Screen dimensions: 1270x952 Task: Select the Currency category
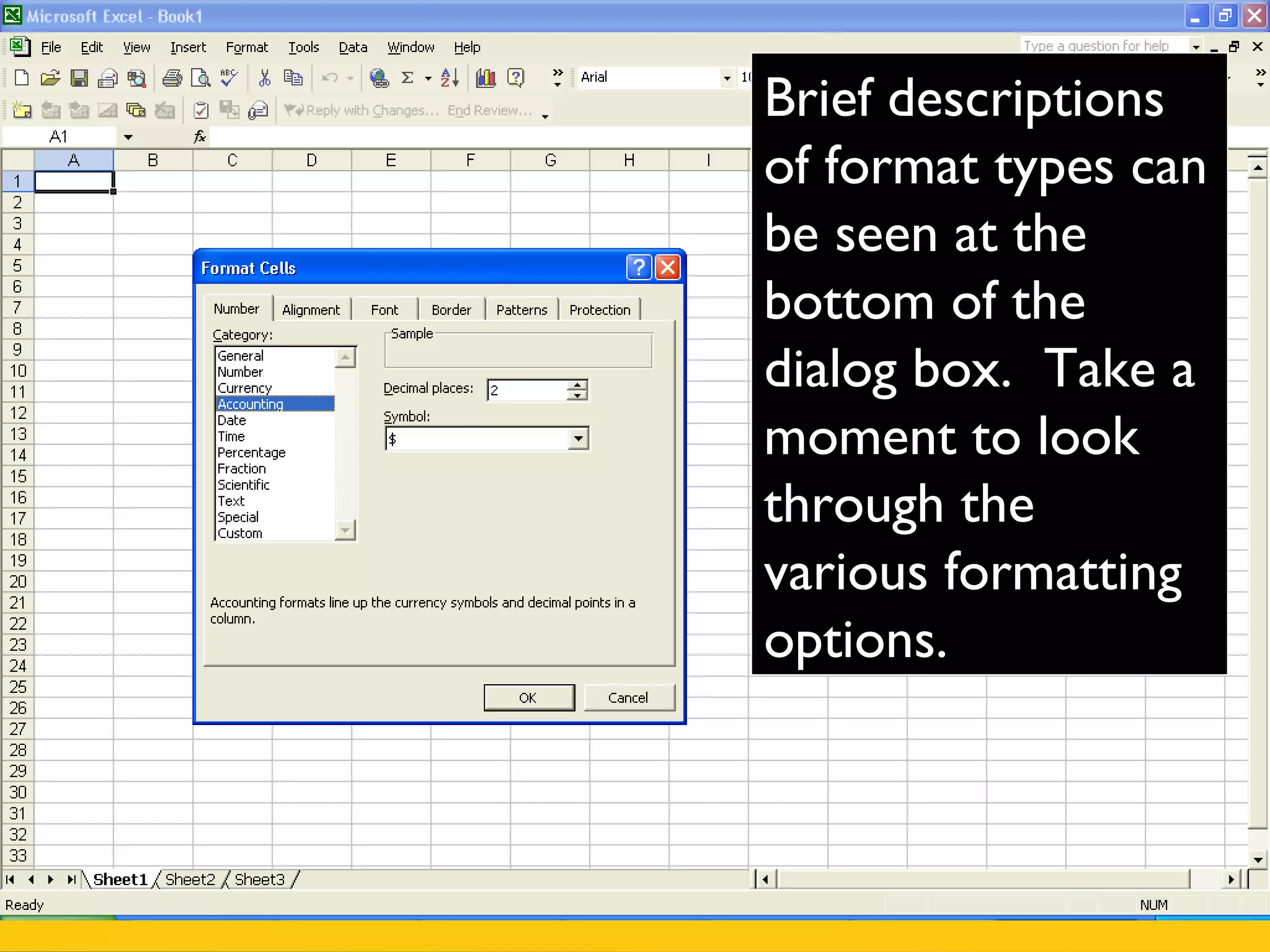[275, 388]
